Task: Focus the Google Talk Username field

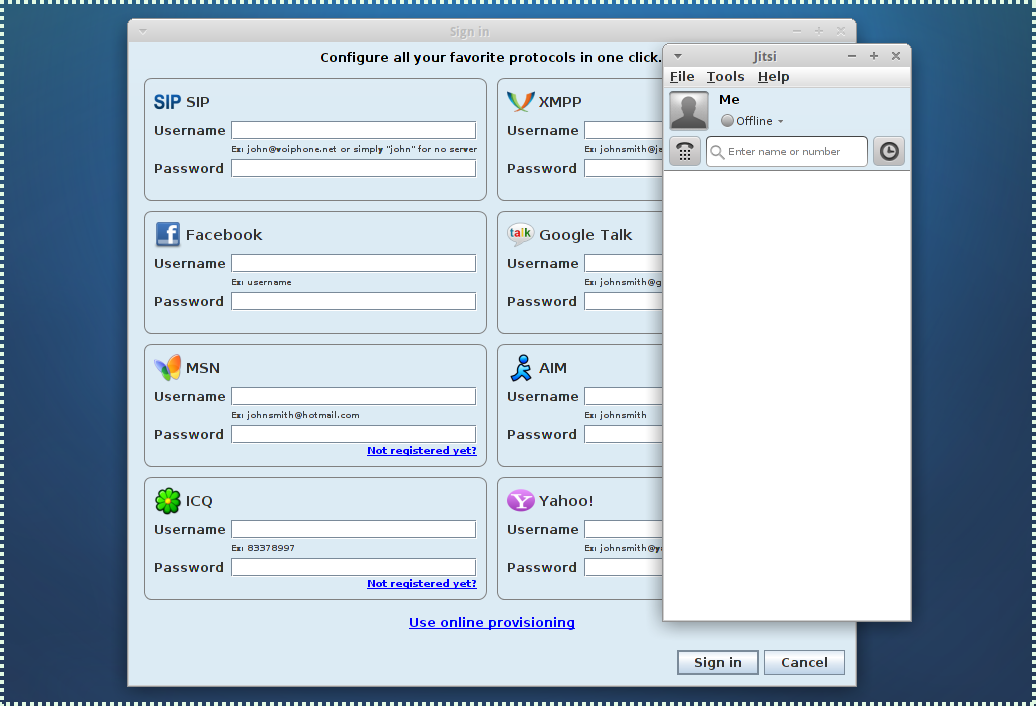Action: coord(623,263)
